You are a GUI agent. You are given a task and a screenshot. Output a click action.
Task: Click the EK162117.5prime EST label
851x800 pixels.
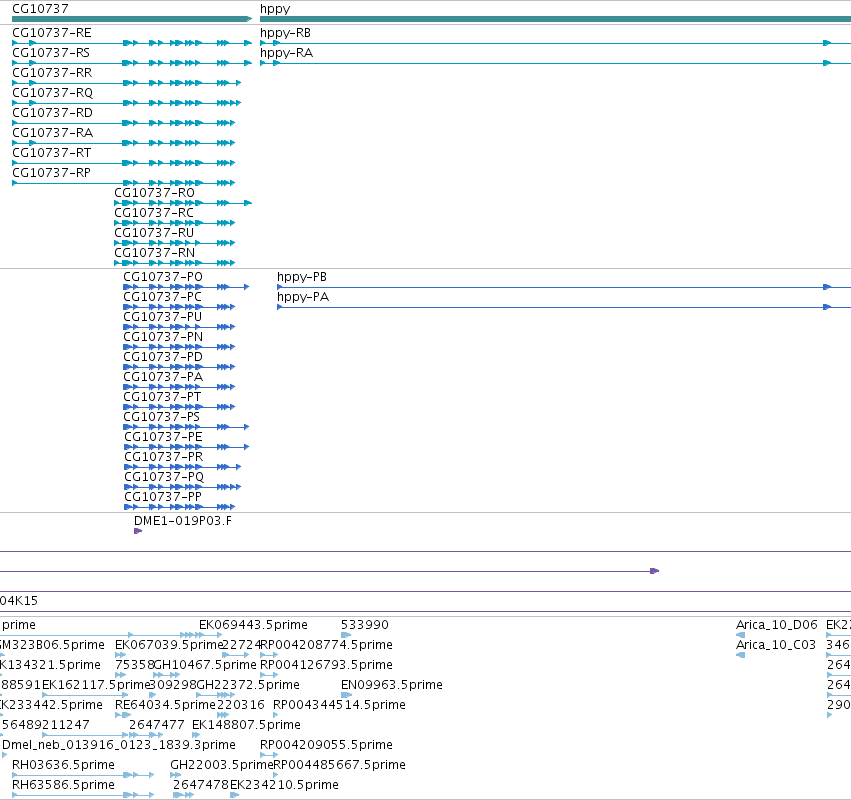click(x=96, y=685)
